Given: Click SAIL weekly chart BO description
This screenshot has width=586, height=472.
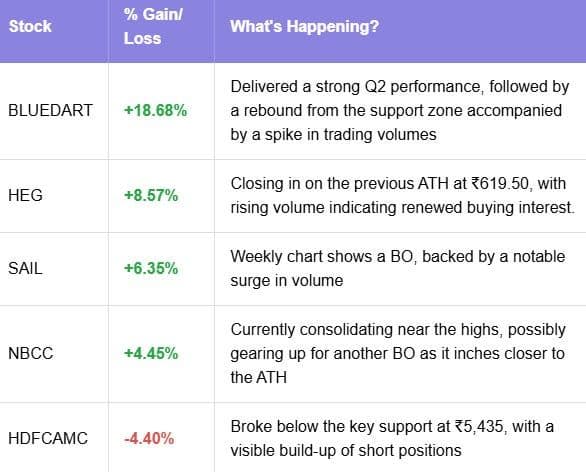Looking at the screenshot, I should click(x=398, y=269).
